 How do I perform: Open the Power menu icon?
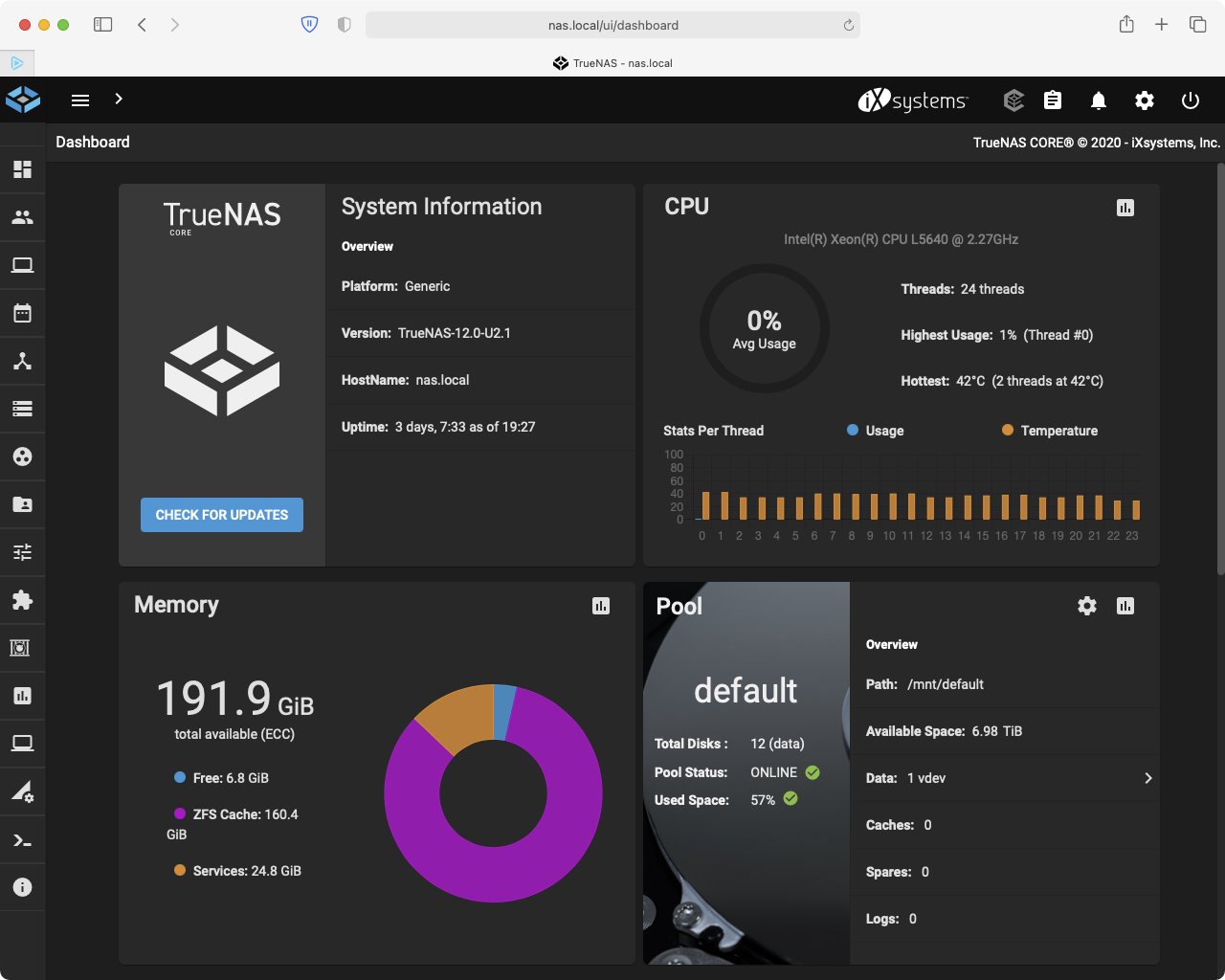(1191, 100)
